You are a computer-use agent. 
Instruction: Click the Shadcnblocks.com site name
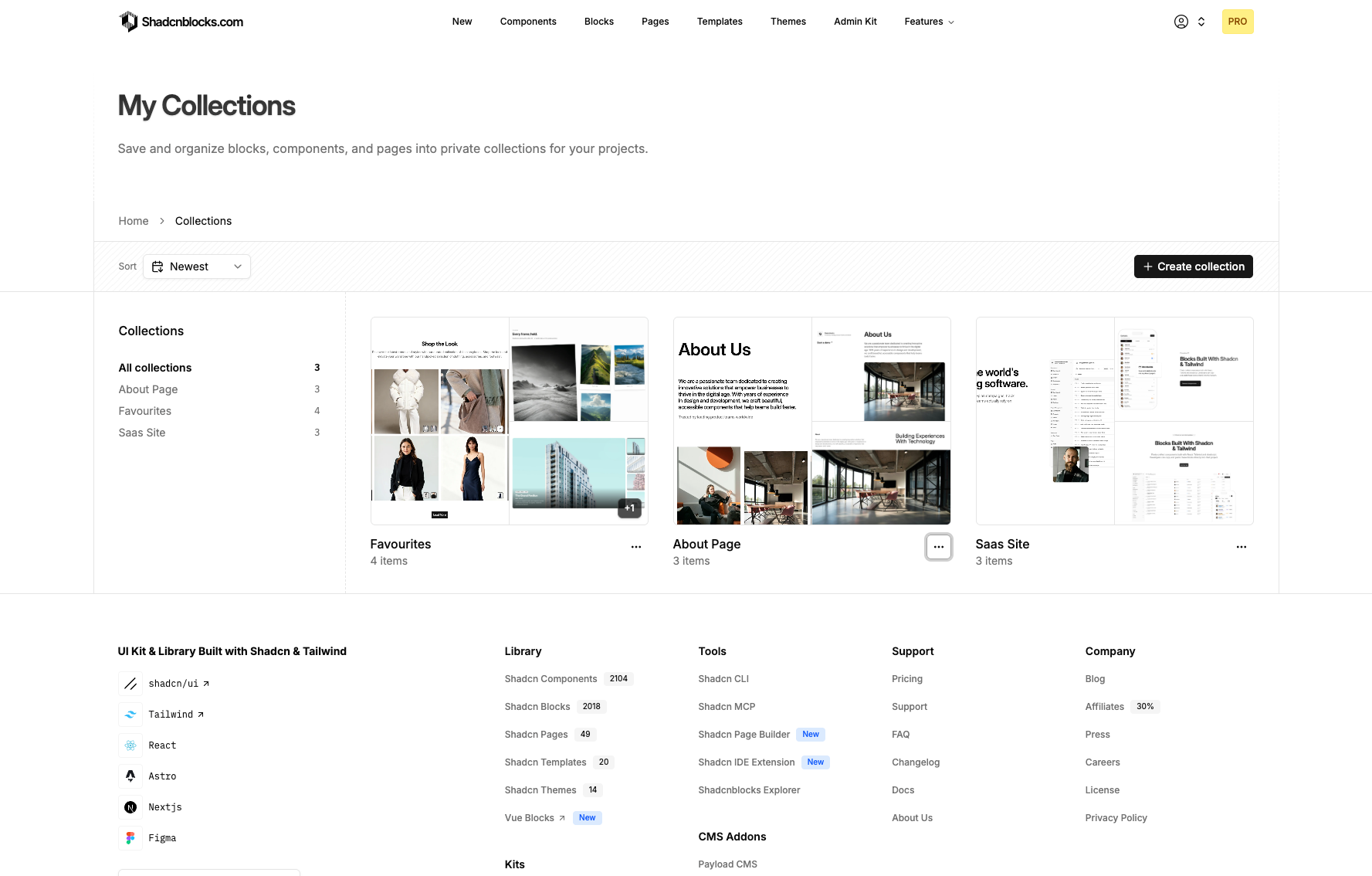pyautogui.click(x=192, y=22)
